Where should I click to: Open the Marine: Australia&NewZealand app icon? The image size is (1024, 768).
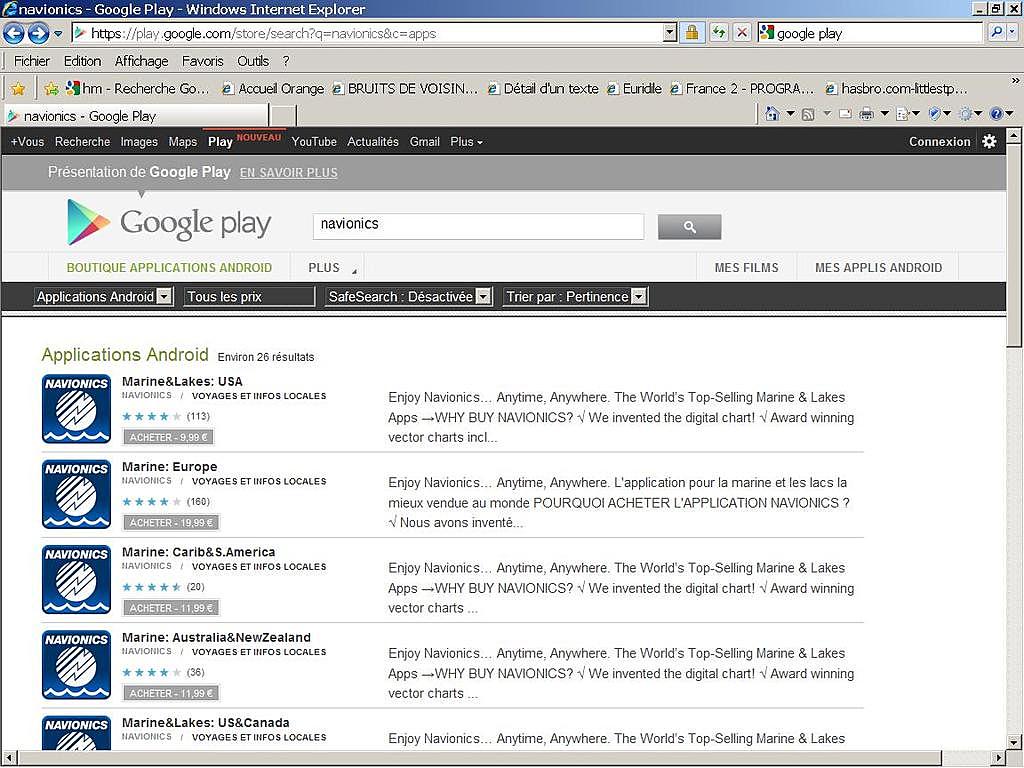[76, 665]
